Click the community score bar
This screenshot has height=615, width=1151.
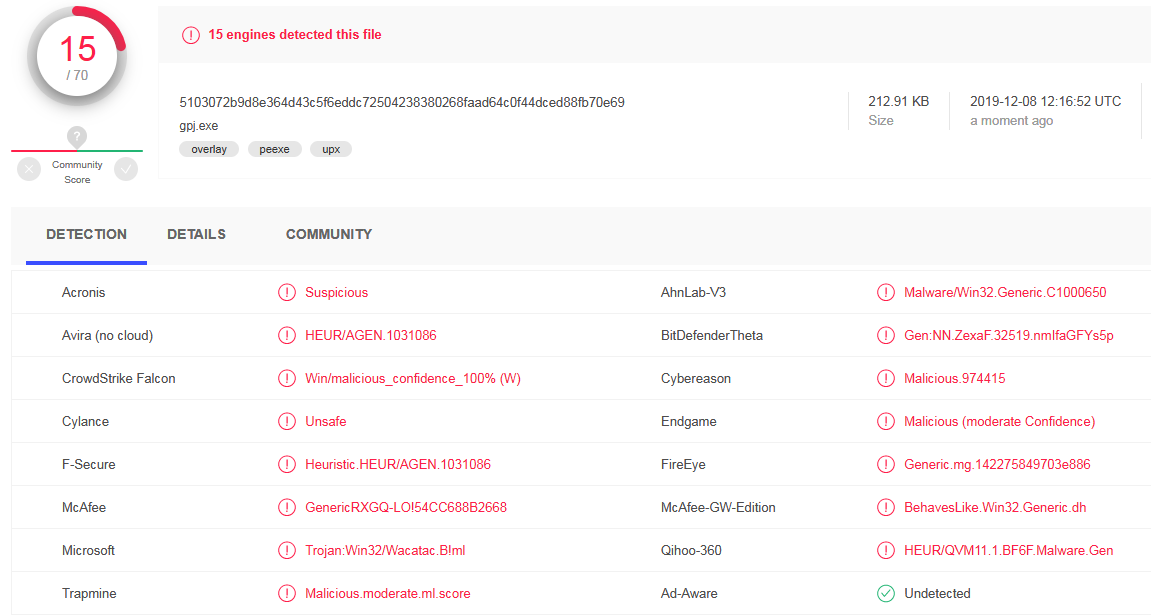pos(77,151)
